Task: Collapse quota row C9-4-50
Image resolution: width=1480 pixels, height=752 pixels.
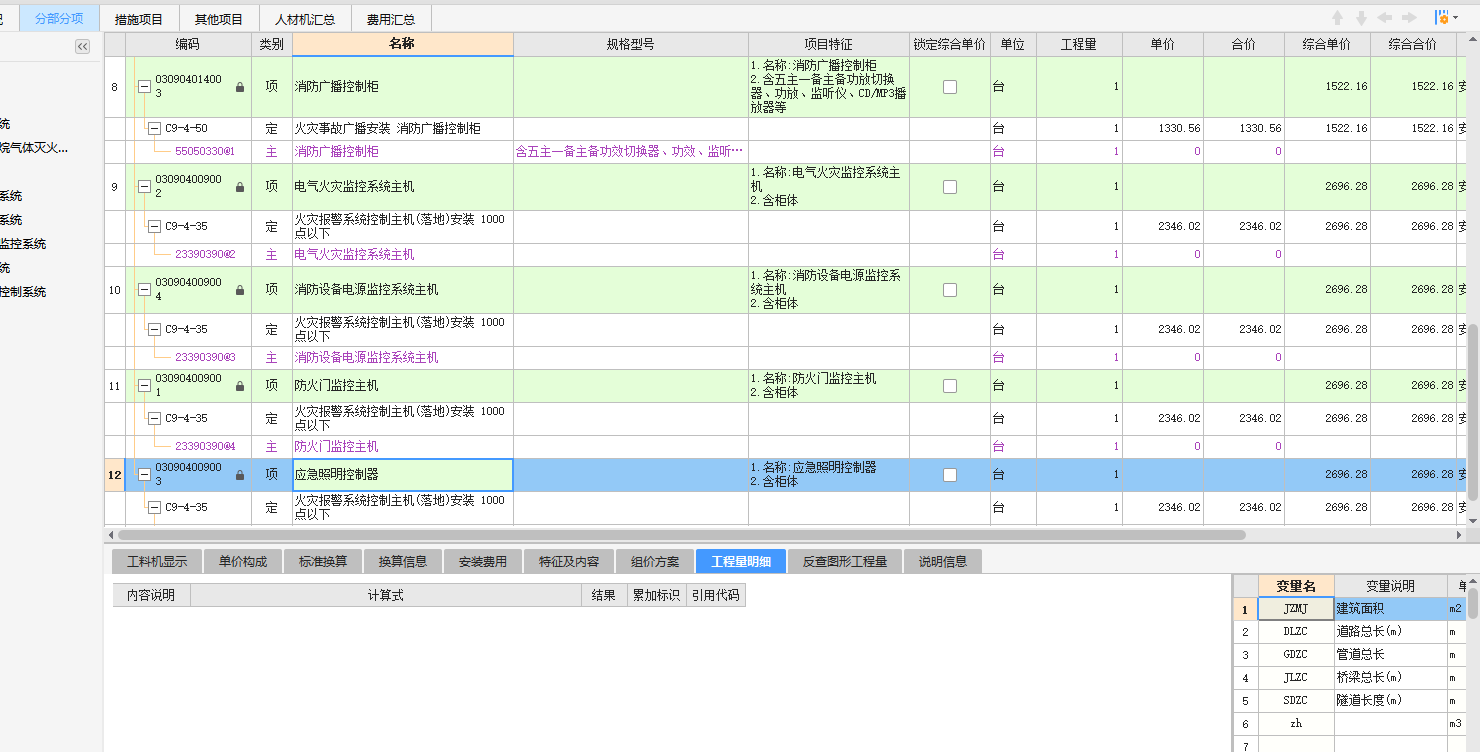Action: tap(154, 129)
